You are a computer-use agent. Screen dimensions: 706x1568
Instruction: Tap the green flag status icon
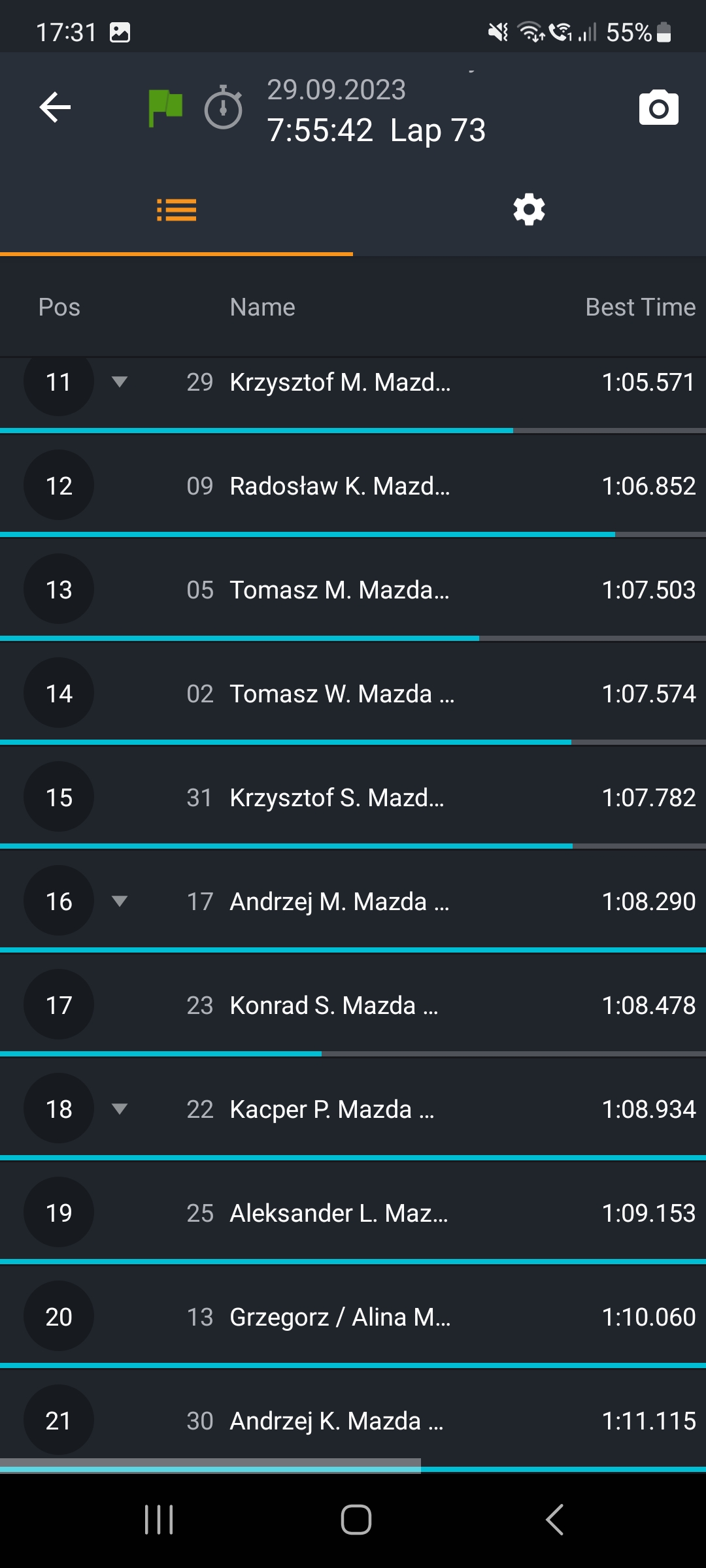(x=165, y=108)
